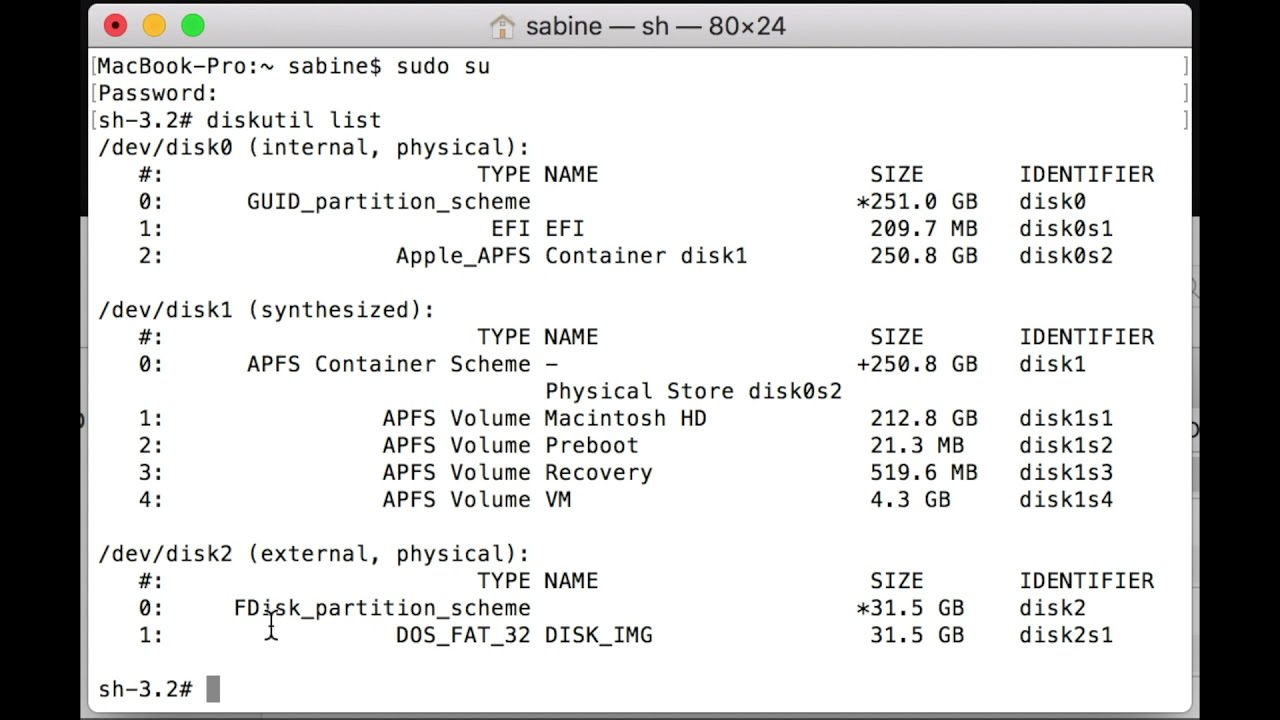This screenshot has height=720, width=1280.
Task: Click the FDisk_partition_scheme type text
Action: point(382,608)
